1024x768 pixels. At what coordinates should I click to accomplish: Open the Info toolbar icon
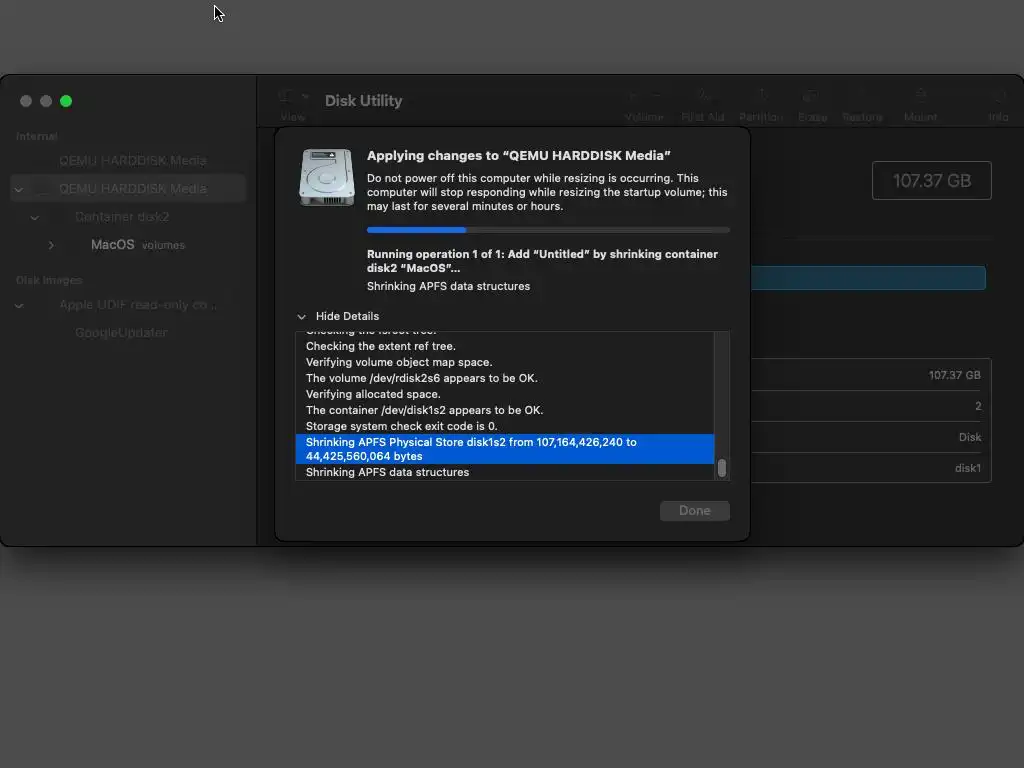pos(999,97)
